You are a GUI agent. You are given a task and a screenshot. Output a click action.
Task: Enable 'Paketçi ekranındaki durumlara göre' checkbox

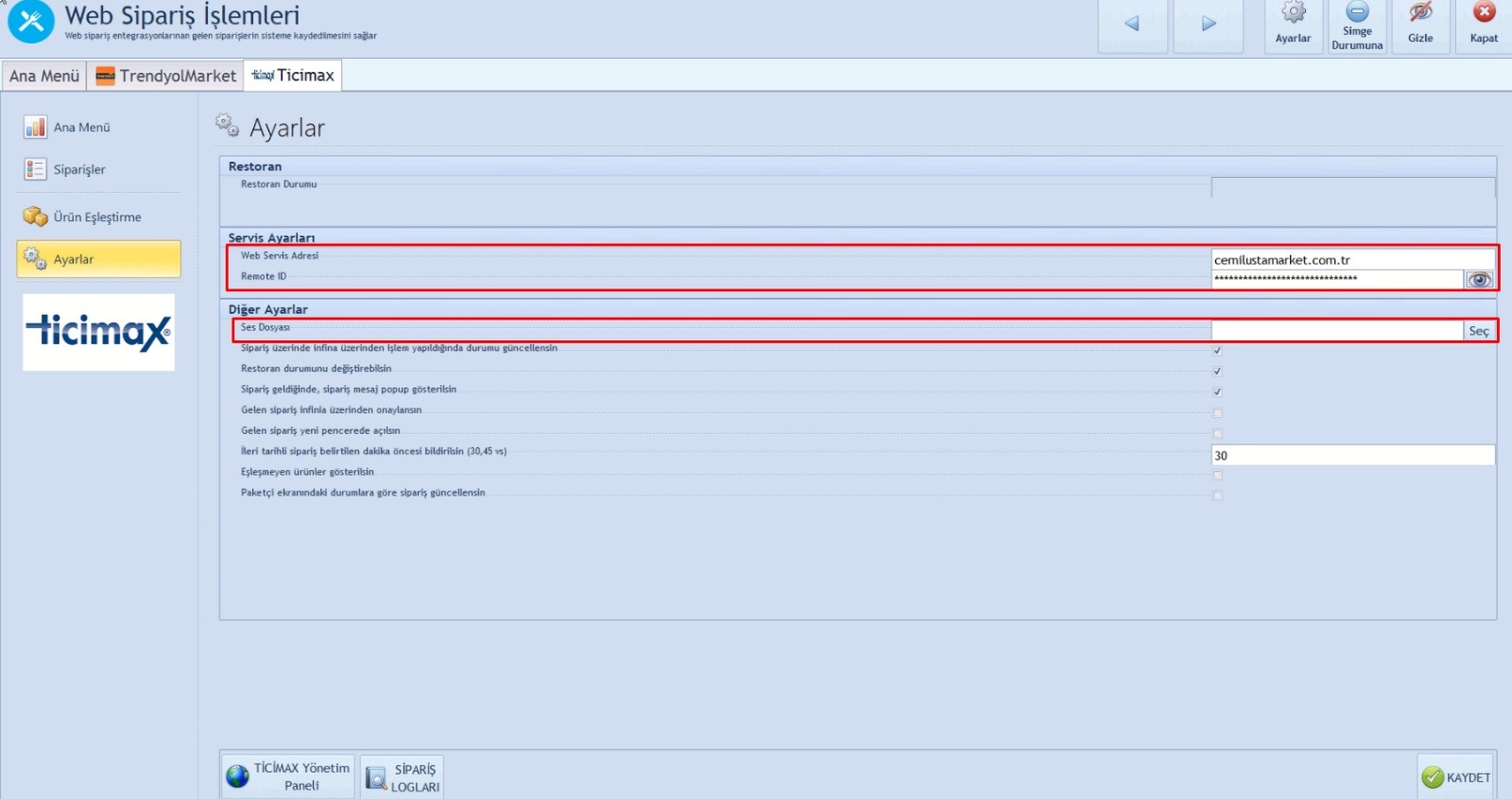(x=1217, y=495)
